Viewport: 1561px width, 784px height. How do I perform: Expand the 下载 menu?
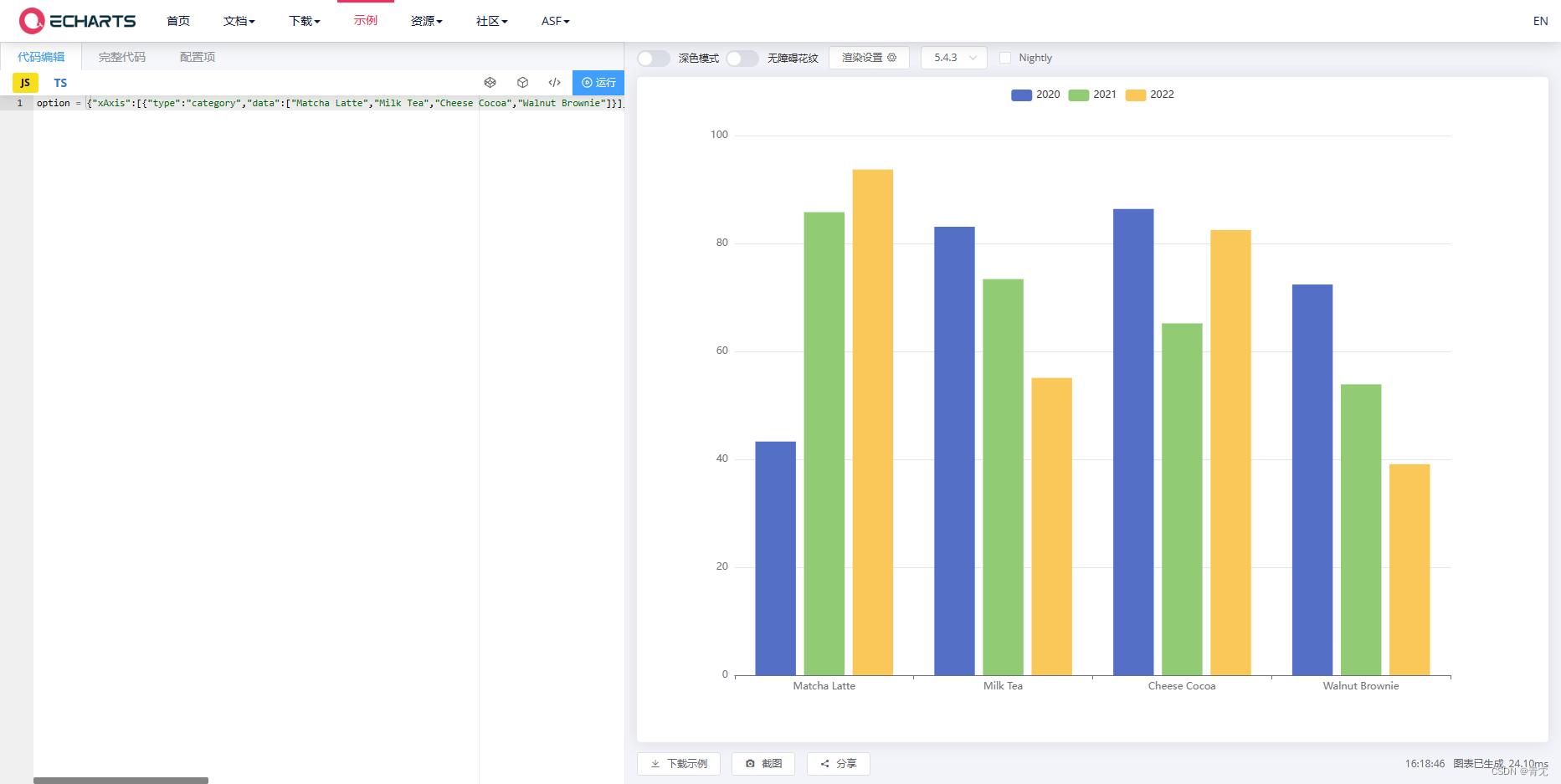click(x=305, y=21)
